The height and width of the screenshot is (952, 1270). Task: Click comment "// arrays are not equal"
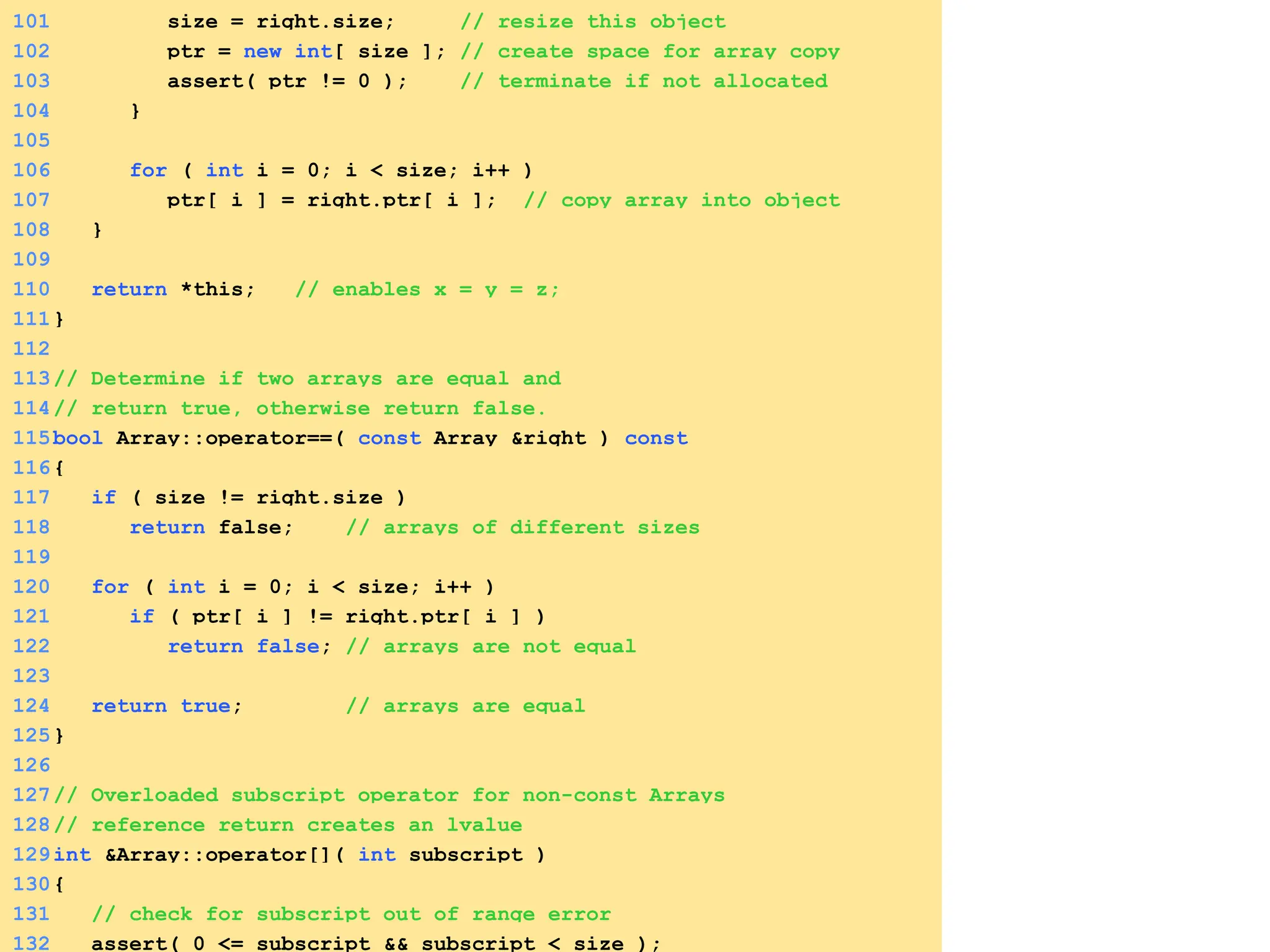pos(491,646)
